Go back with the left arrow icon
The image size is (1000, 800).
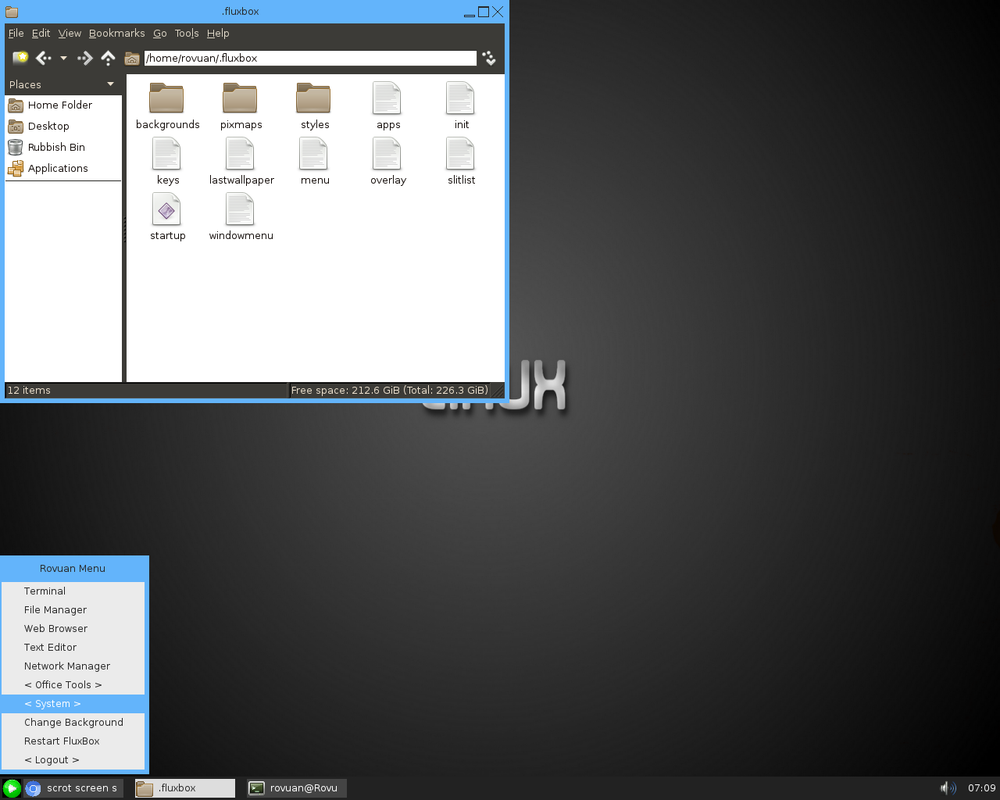click(x=43, y=58)
